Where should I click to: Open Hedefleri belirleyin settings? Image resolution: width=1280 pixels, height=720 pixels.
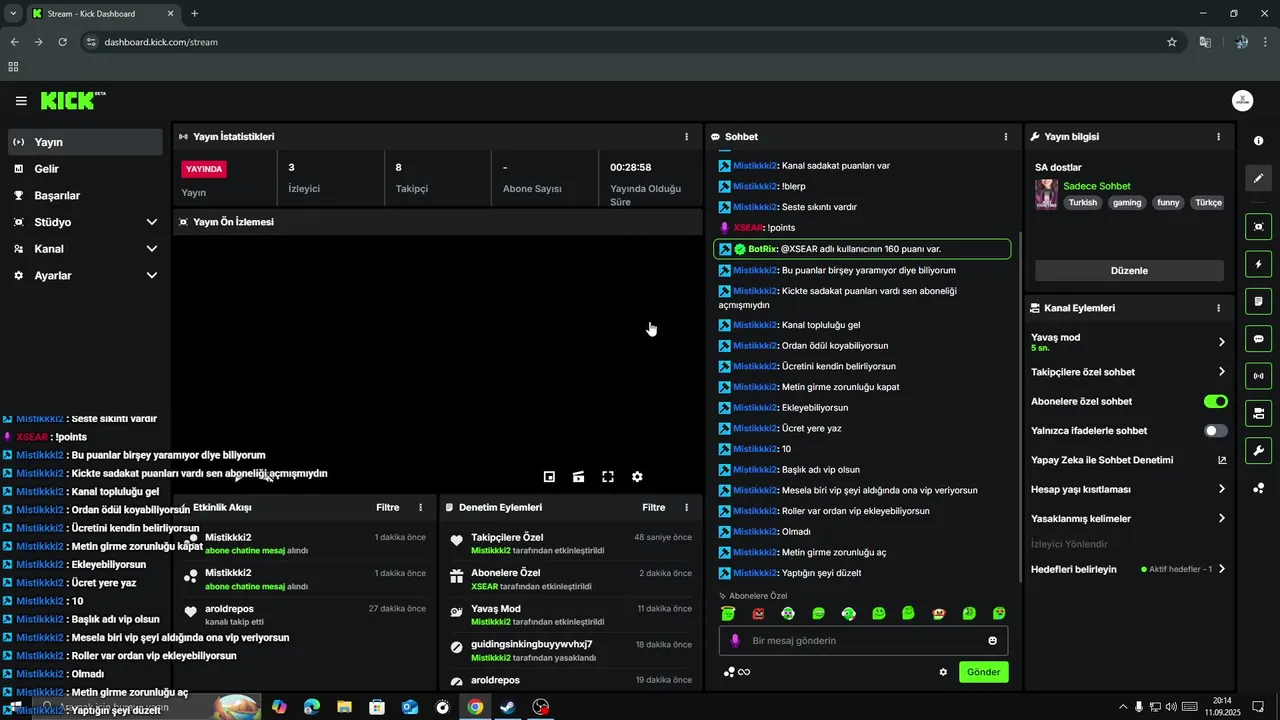click(x=1128, y=569)
